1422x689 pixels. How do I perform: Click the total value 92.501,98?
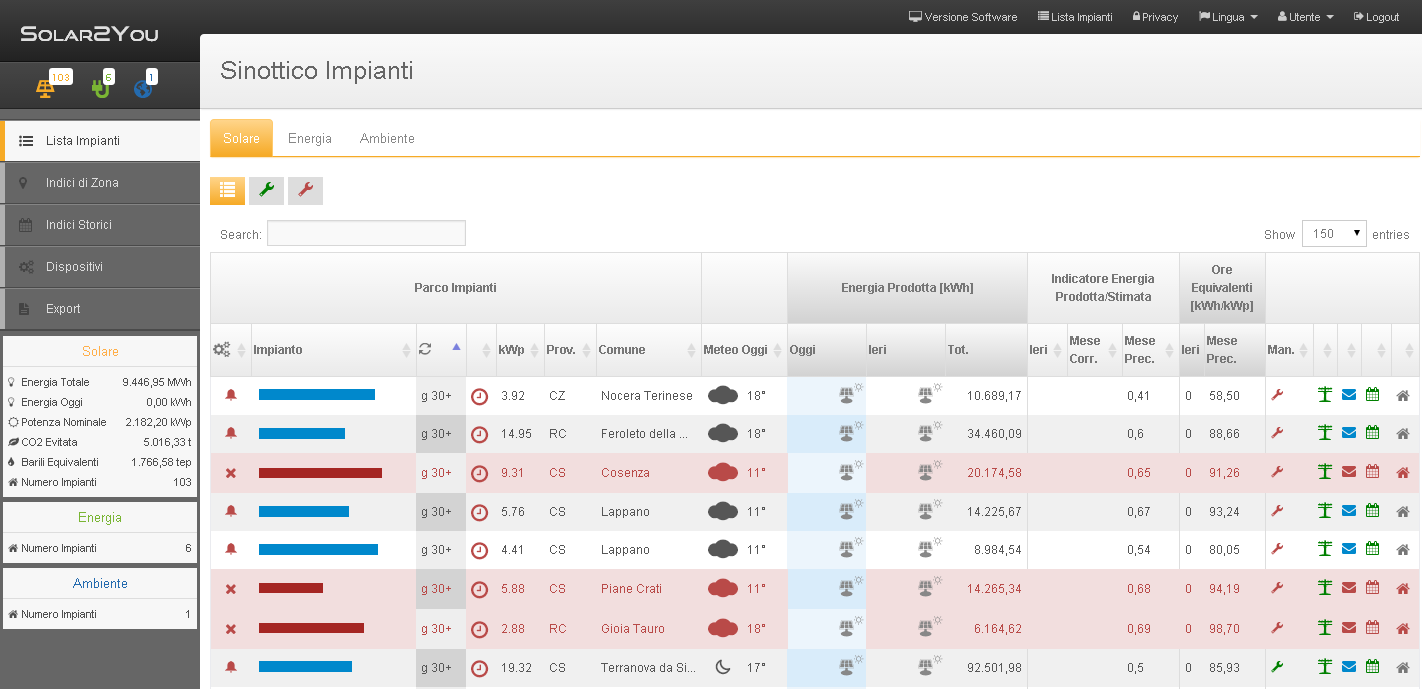(x=994, y=667)
